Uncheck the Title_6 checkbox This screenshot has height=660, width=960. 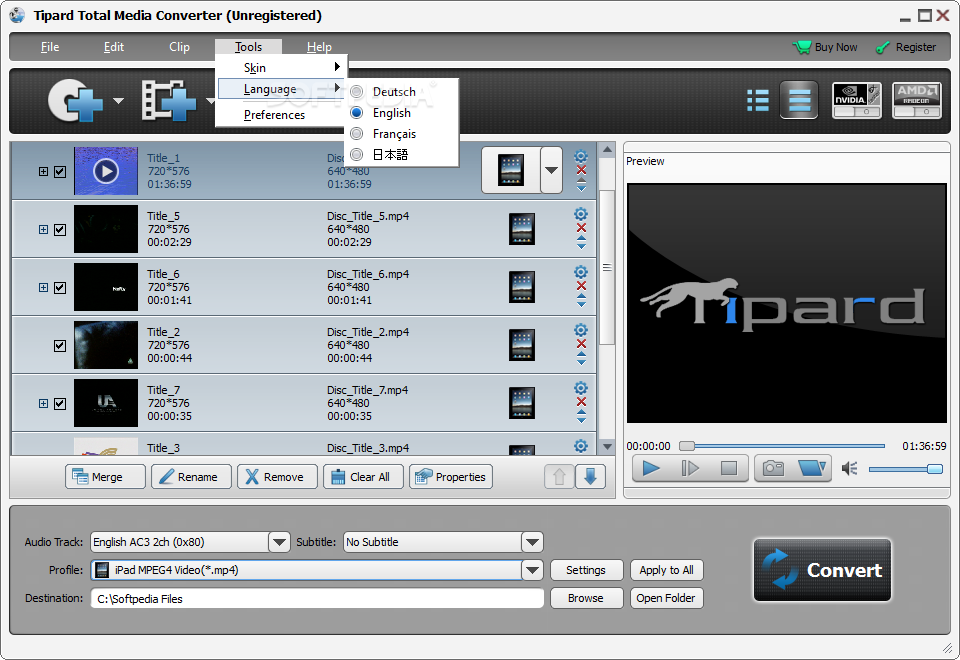[60, 288]
